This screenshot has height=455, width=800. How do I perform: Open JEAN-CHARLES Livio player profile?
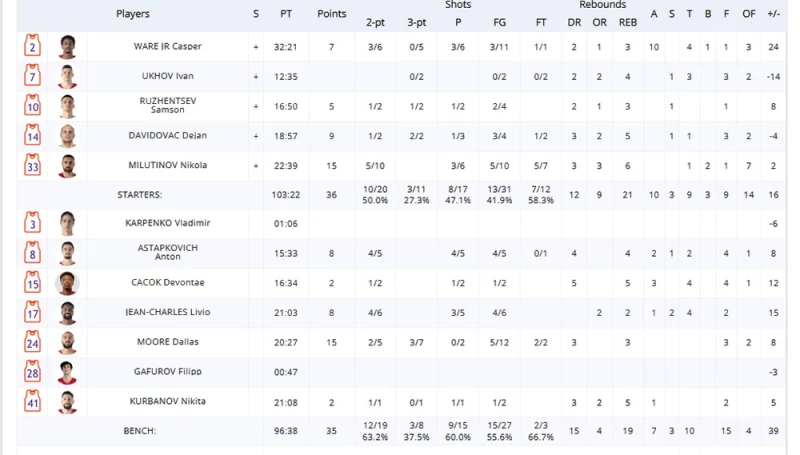pos(167,312)
